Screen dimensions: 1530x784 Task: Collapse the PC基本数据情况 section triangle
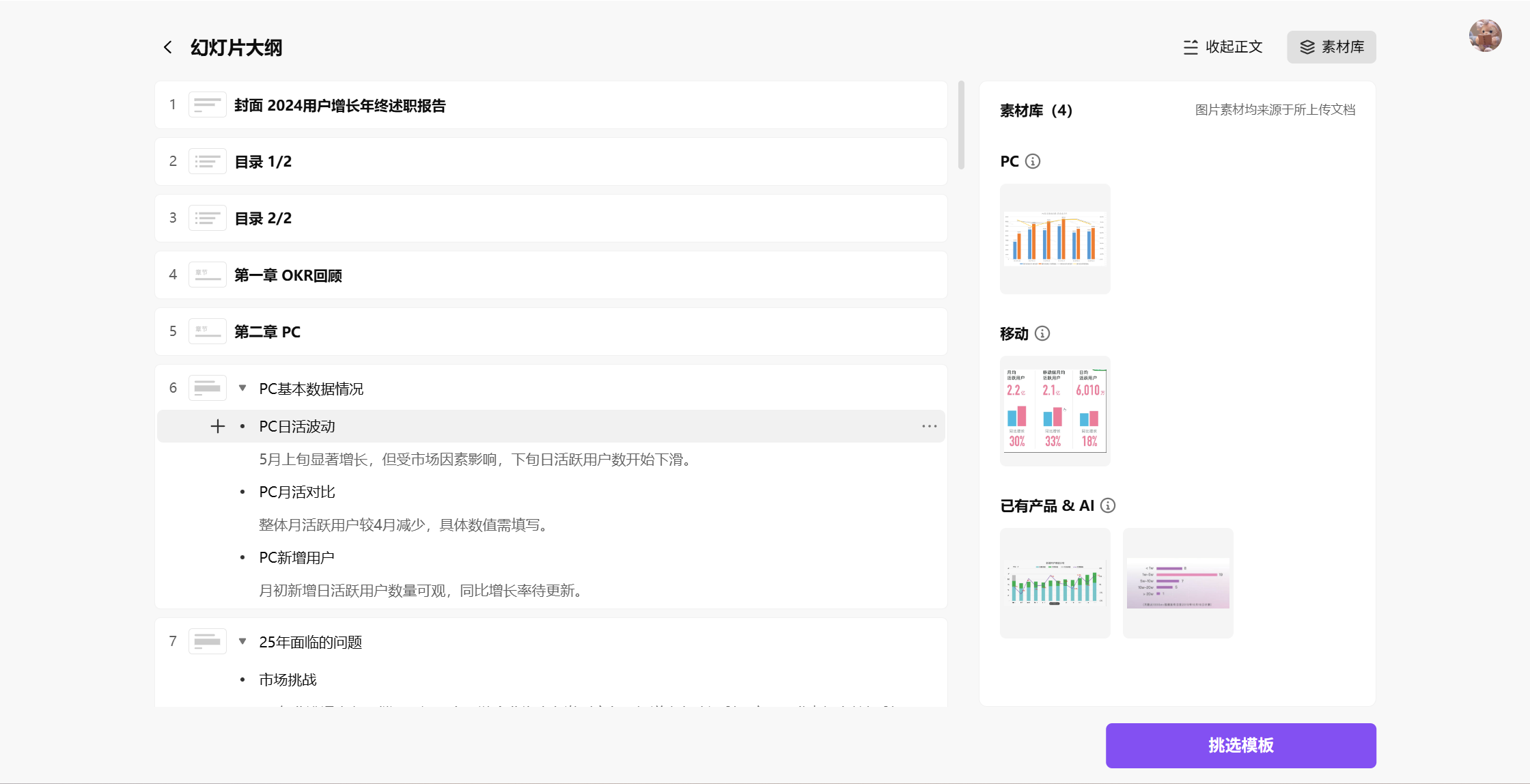click(242, 387)
